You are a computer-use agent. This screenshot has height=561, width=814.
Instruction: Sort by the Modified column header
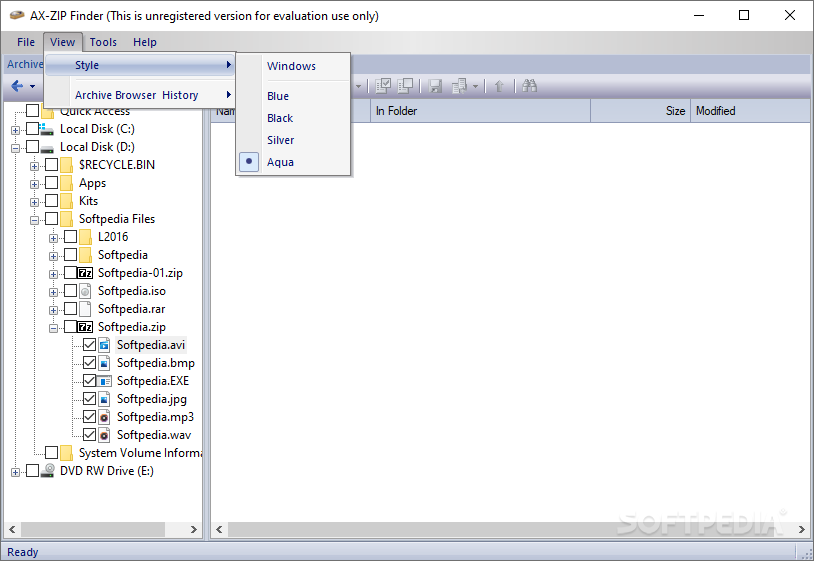coord(750,111)
